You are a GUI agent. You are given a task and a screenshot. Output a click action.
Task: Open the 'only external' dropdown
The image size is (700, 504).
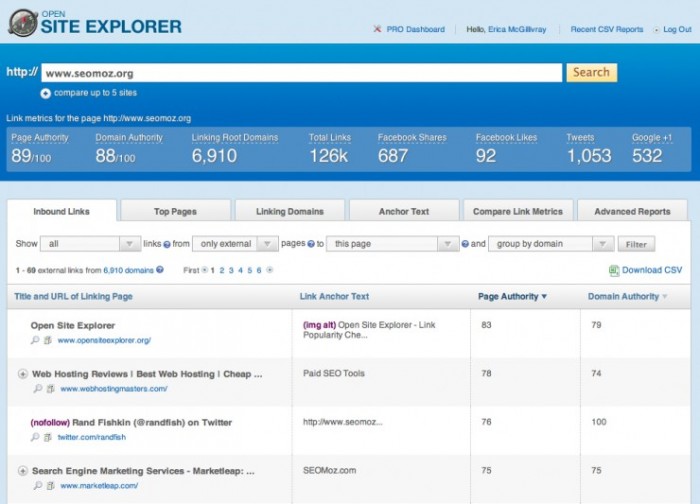235,244
